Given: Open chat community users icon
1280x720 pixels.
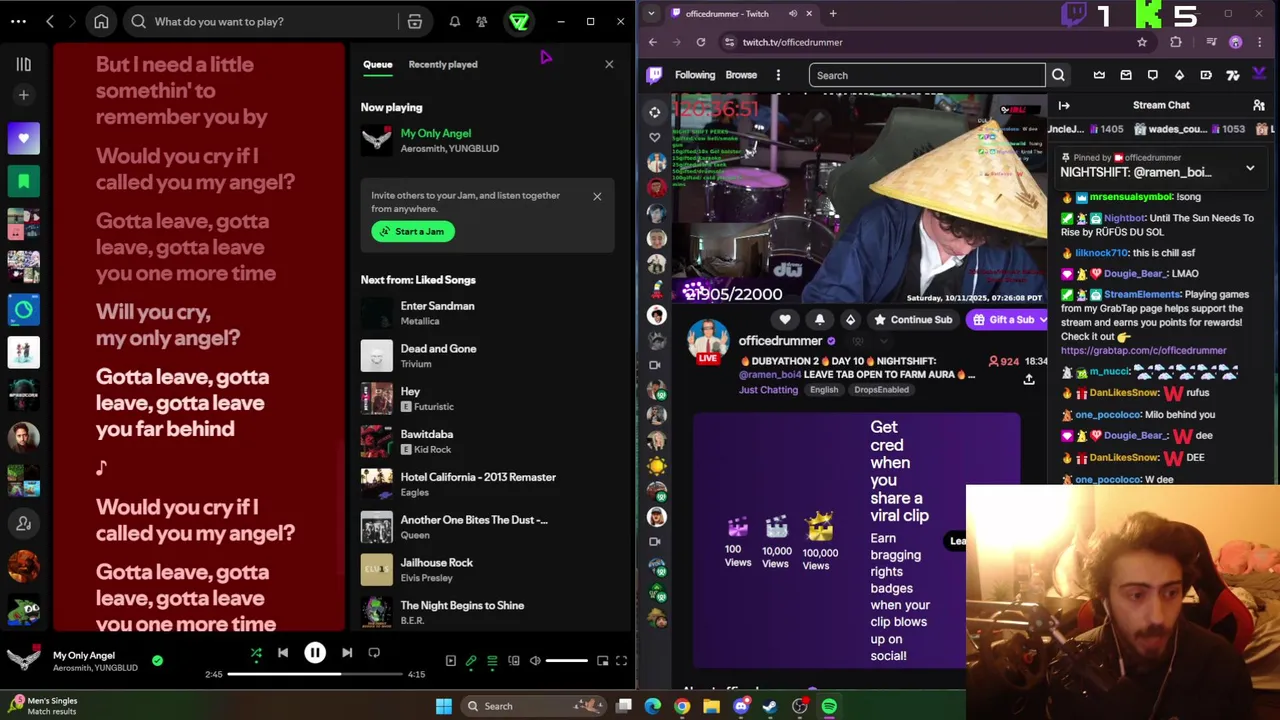Looking at the screenshot, I should 1259,105.
